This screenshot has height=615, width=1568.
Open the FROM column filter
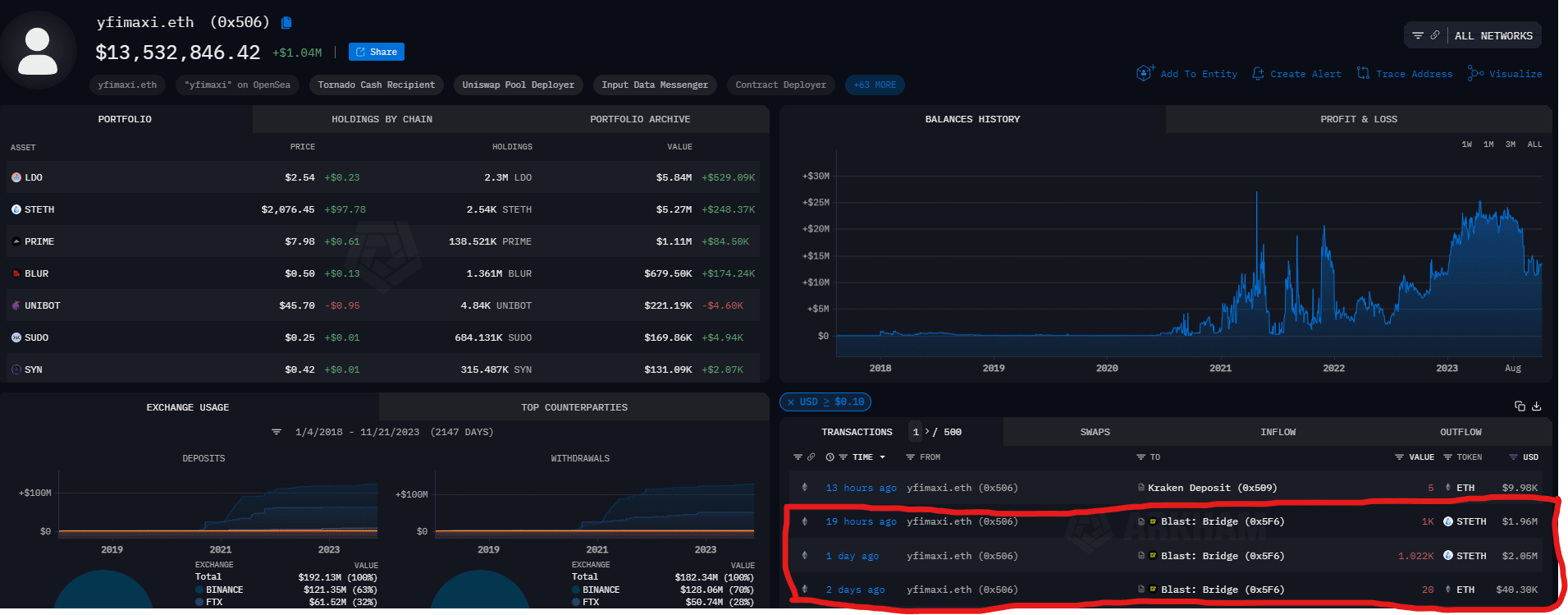(910, 457)
